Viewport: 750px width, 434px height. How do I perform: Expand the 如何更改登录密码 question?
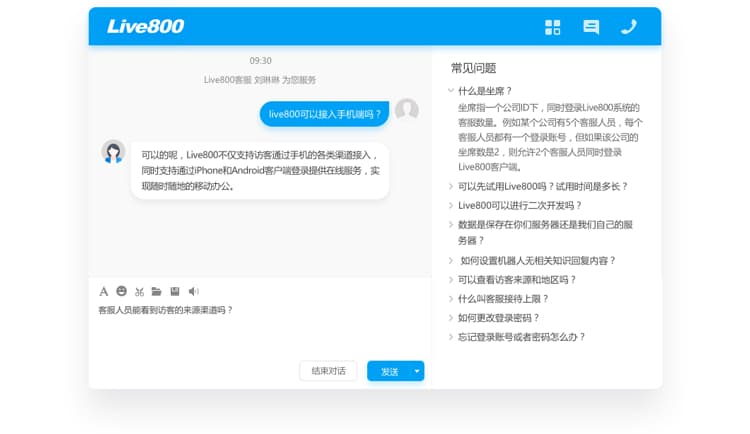(498, 317)
